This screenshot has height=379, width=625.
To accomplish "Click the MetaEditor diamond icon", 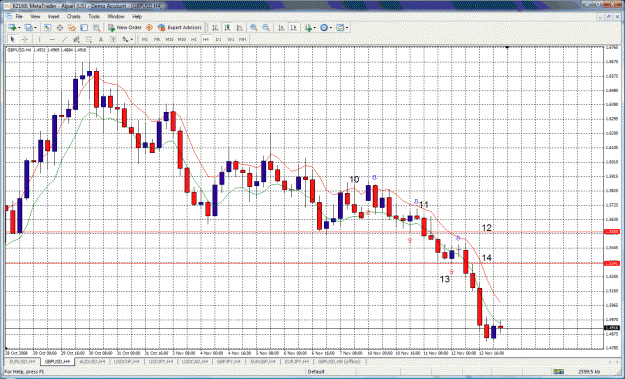I will click(149, 27).
